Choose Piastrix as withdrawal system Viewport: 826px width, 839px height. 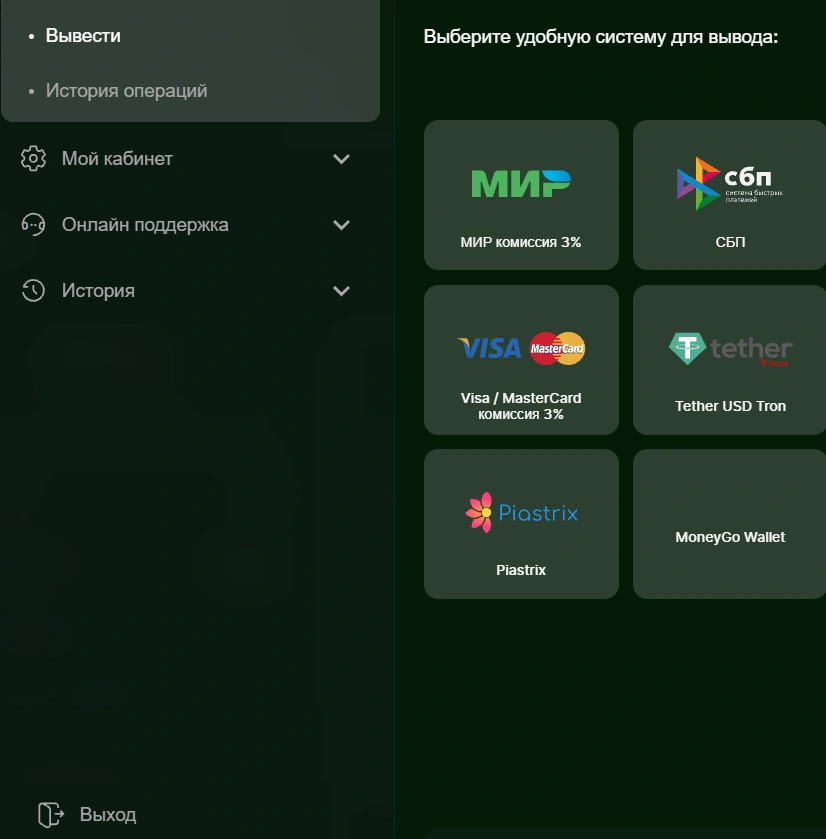(x=520, y=523)
